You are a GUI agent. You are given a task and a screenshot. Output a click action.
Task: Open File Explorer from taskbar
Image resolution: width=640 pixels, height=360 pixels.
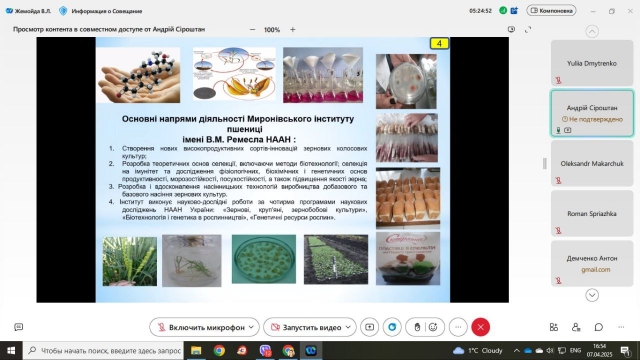(x=196, y=351)
